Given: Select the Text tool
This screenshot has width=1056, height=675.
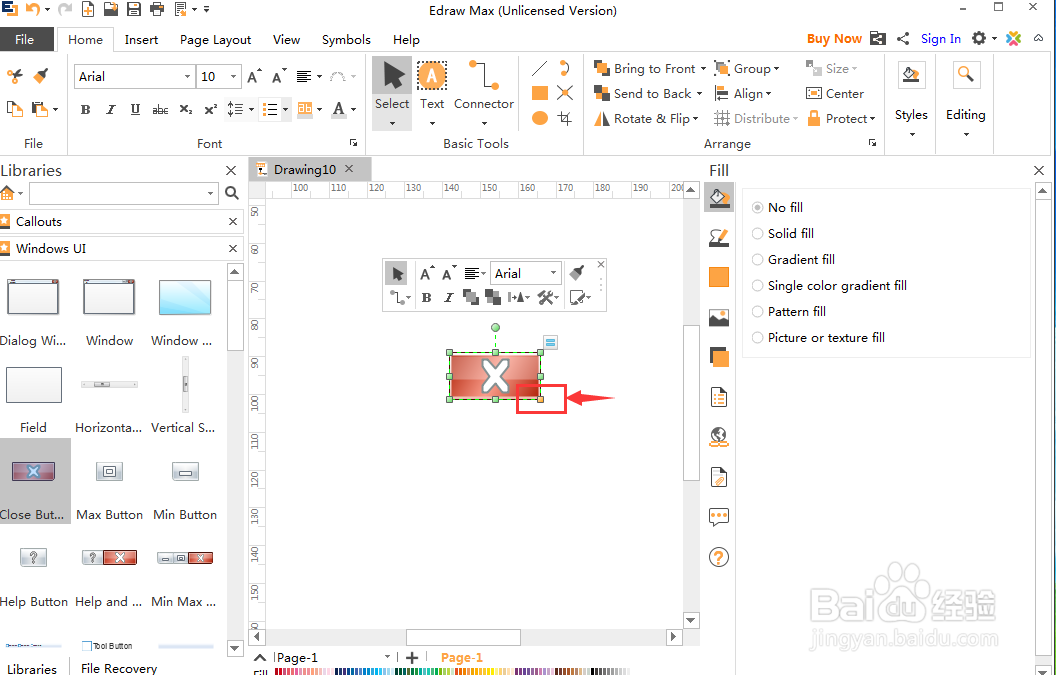Looking at the screenshot, I should [432, 86].
